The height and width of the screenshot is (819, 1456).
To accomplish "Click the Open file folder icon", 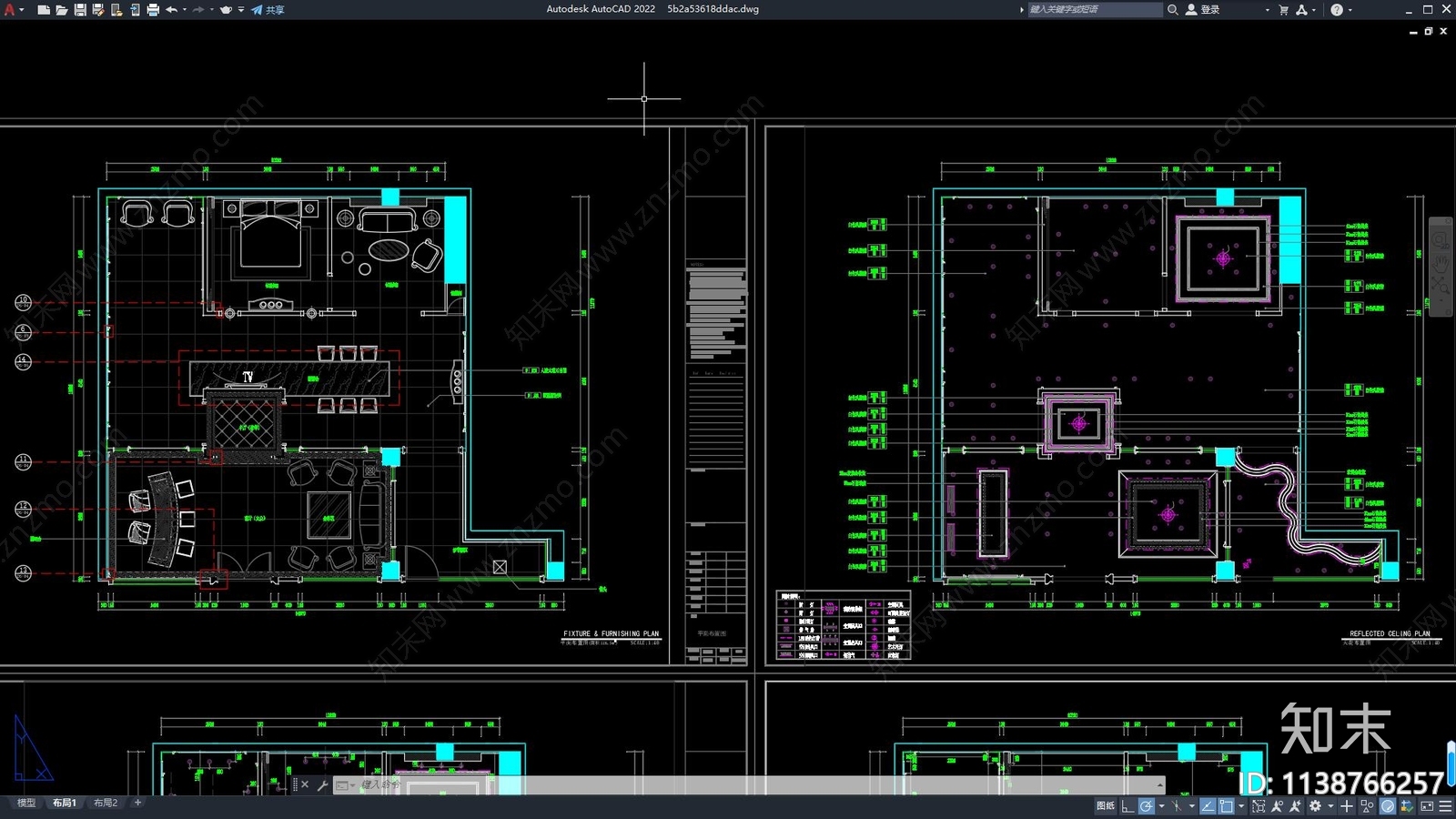I will [x=62, y=10].
